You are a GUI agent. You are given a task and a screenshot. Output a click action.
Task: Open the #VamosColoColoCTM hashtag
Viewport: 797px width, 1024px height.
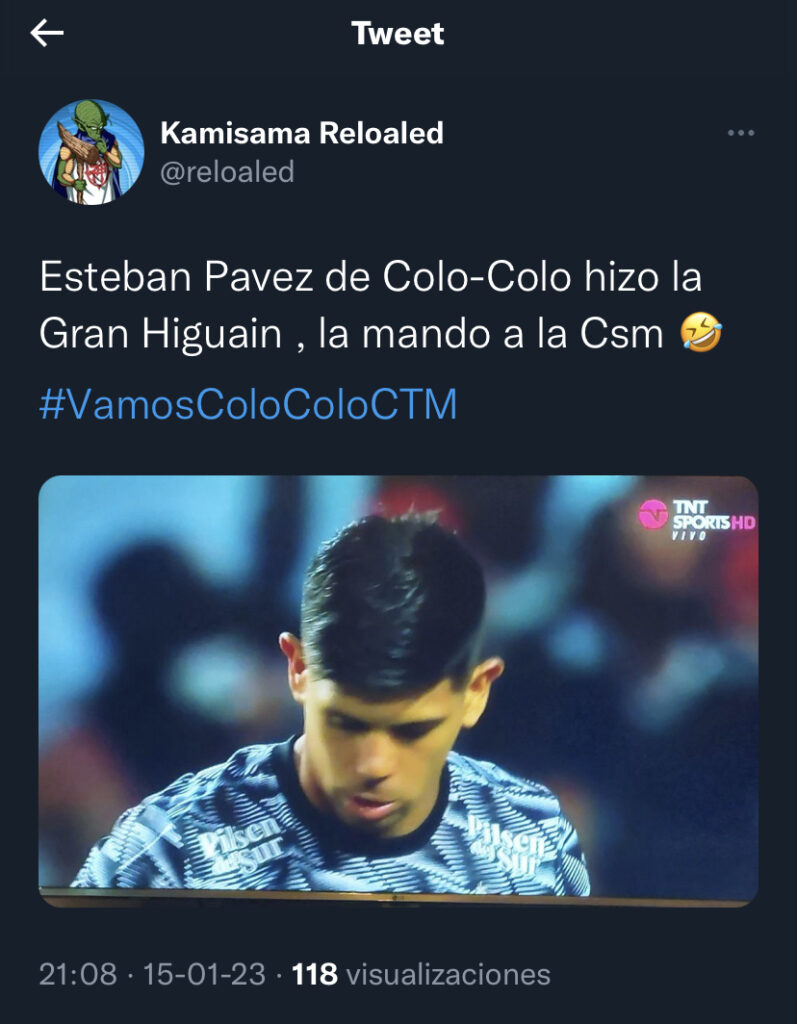[248, 404]
